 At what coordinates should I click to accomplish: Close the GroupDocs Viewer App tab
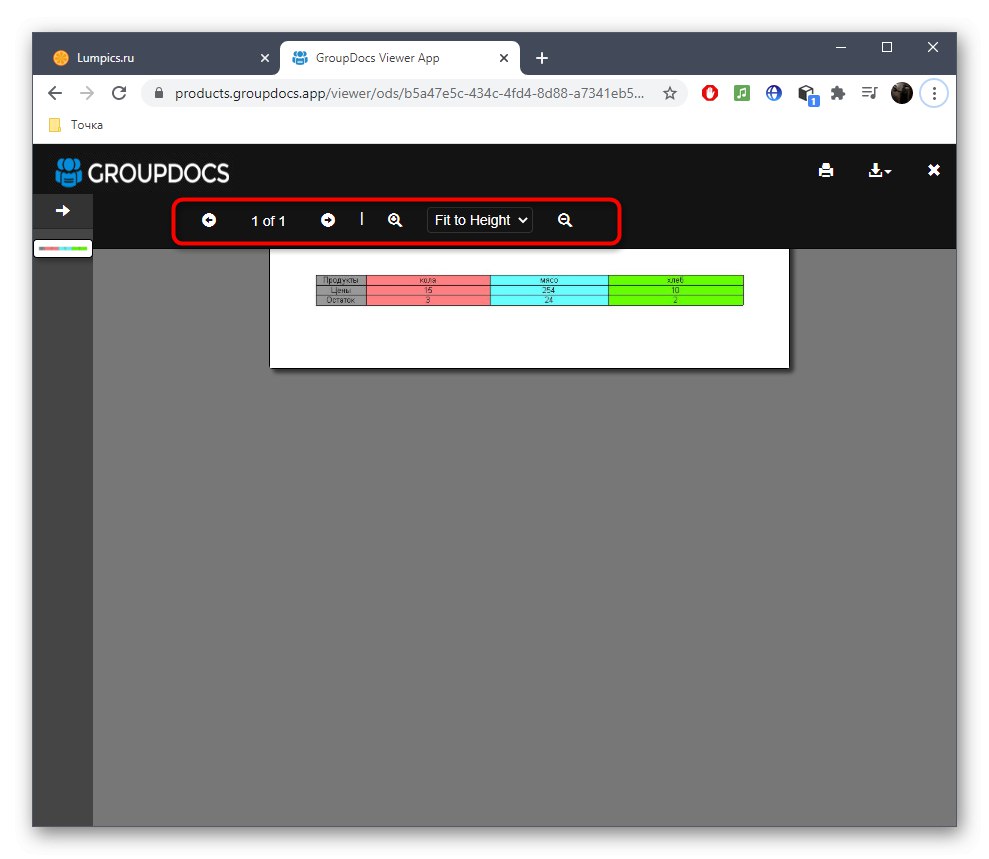pyautogui.click(x=504, y=58)
